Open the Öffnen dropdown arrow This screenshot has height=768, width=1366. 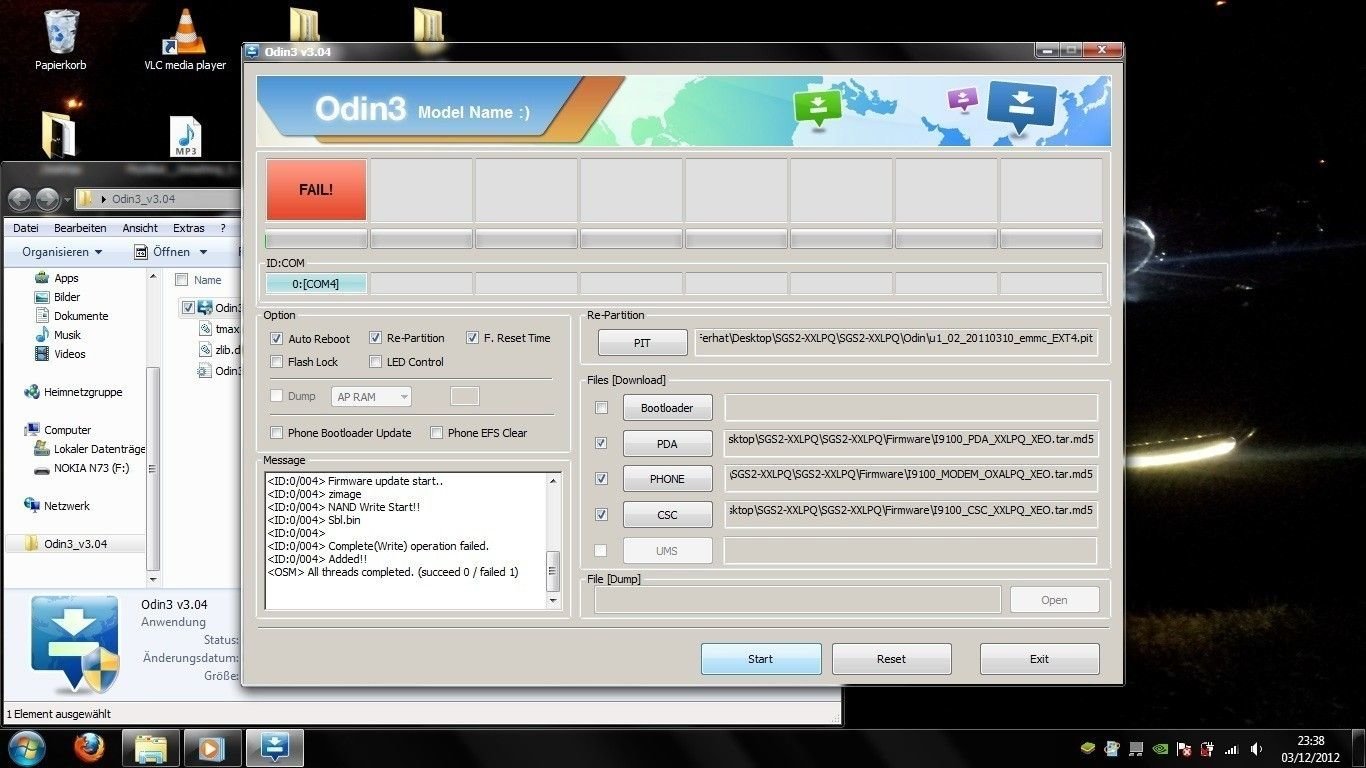pyautogui.click(x=203, y=252)
